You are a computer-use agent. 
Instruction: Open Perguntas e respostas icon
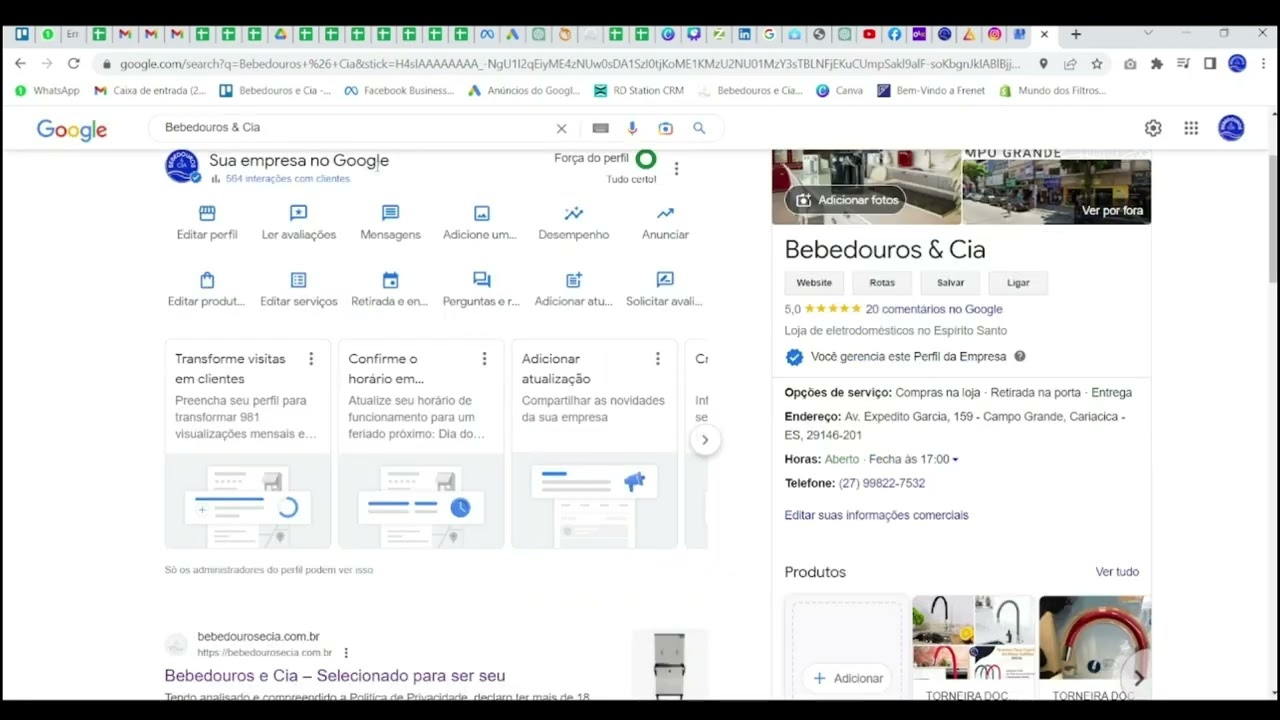[x=481, y=280]
